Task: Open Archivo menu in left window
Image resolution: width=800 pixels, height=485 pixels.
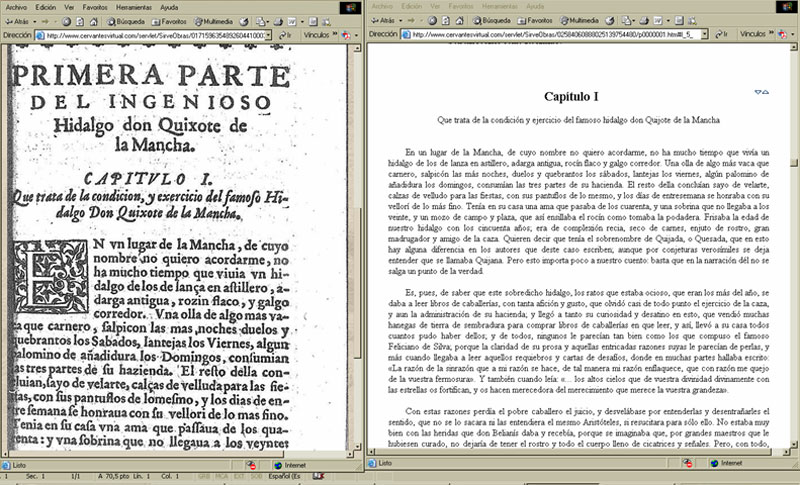Action: pos(16,8)
